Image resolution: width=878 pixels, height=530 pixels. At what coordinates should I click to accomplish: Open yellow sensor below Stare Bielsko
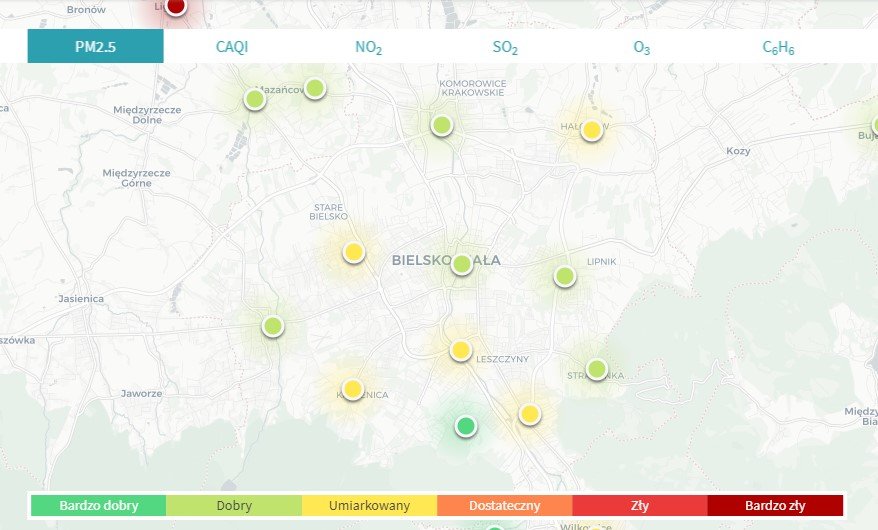pyautogui.click(x=354, y=252)
